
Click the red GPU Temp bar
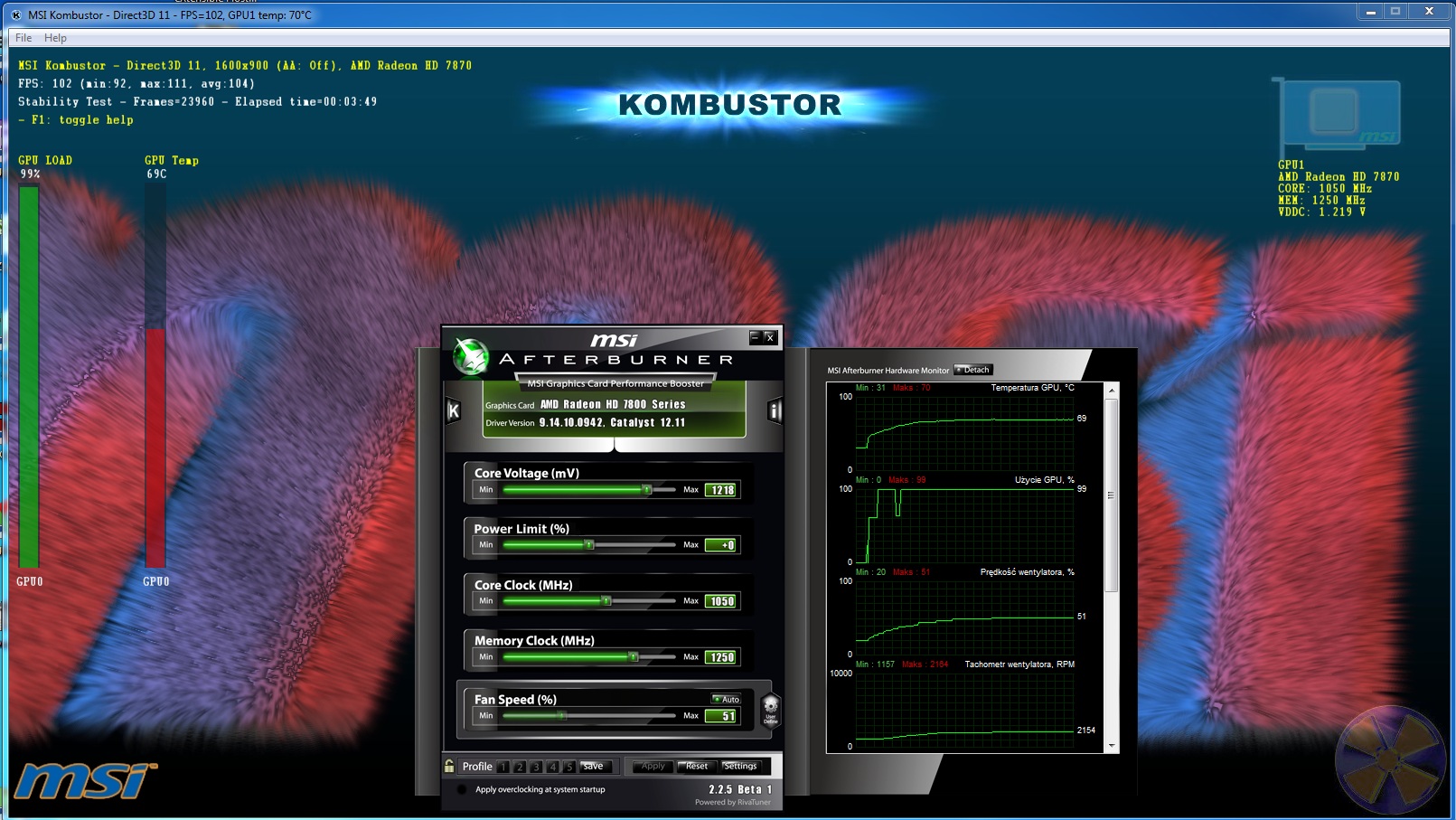[x=155, y=448]
